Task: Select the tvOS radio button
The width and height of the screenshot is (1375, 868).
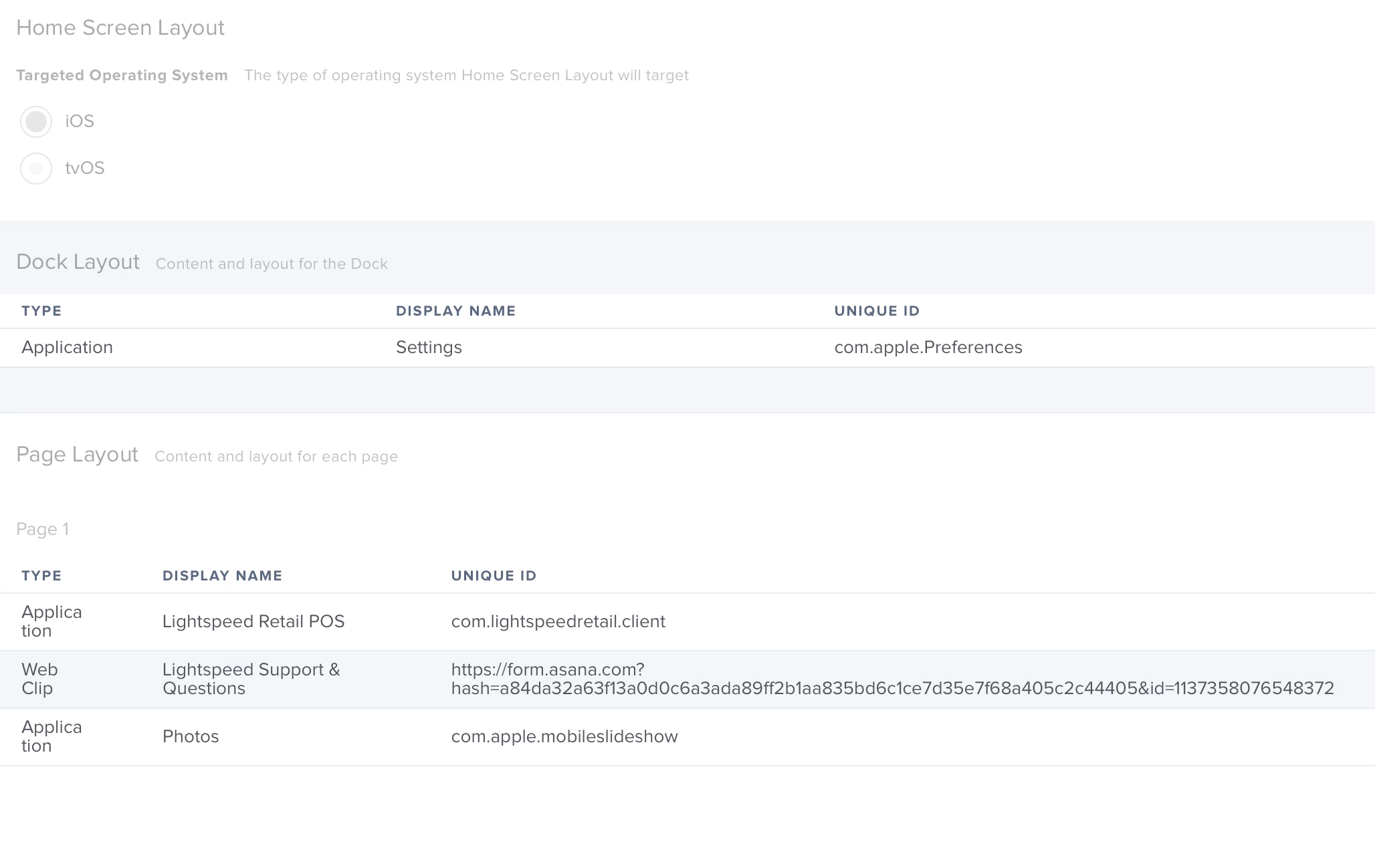Action: 36,169
